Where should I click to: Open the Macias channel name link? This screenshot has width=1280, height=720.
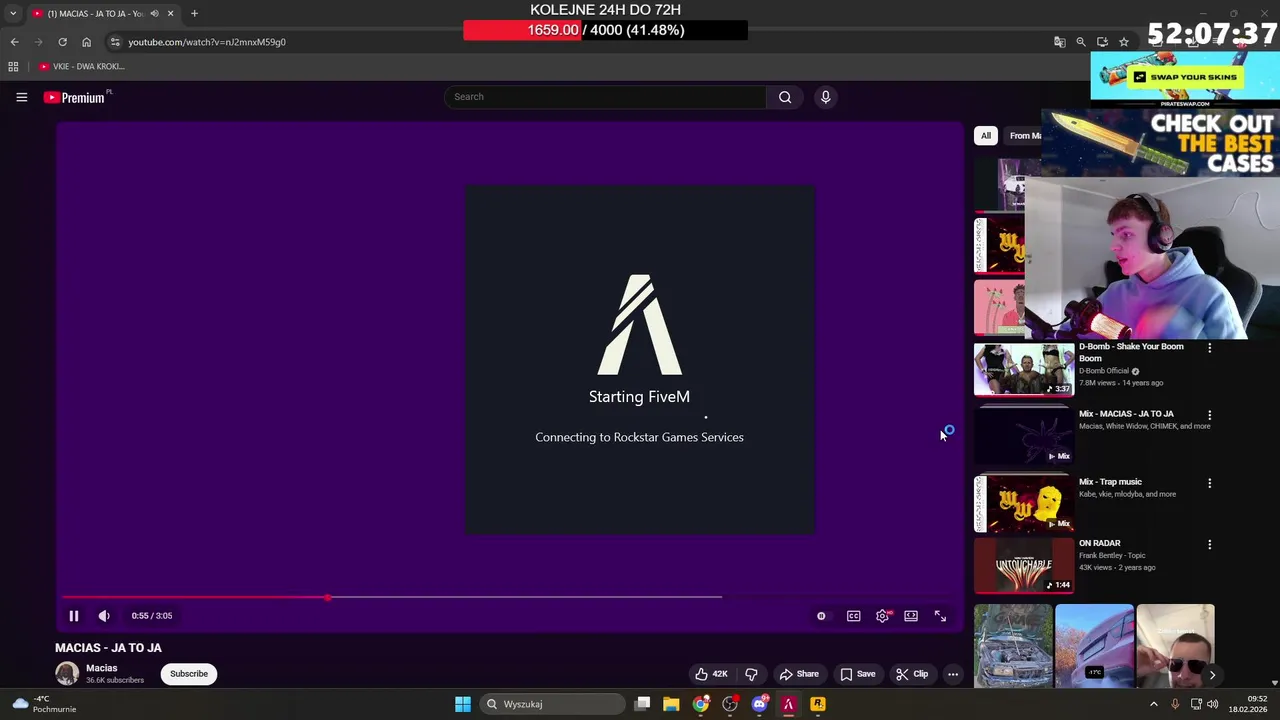pos(101,668)
